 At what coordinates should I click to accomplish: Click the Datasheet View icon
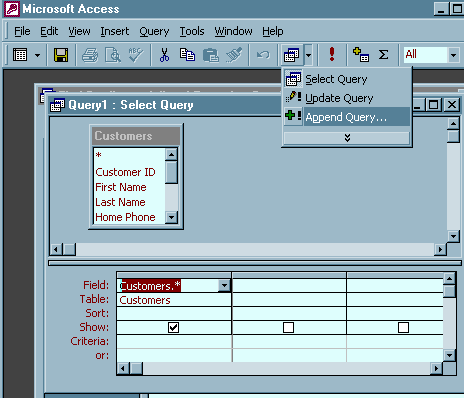20,55
